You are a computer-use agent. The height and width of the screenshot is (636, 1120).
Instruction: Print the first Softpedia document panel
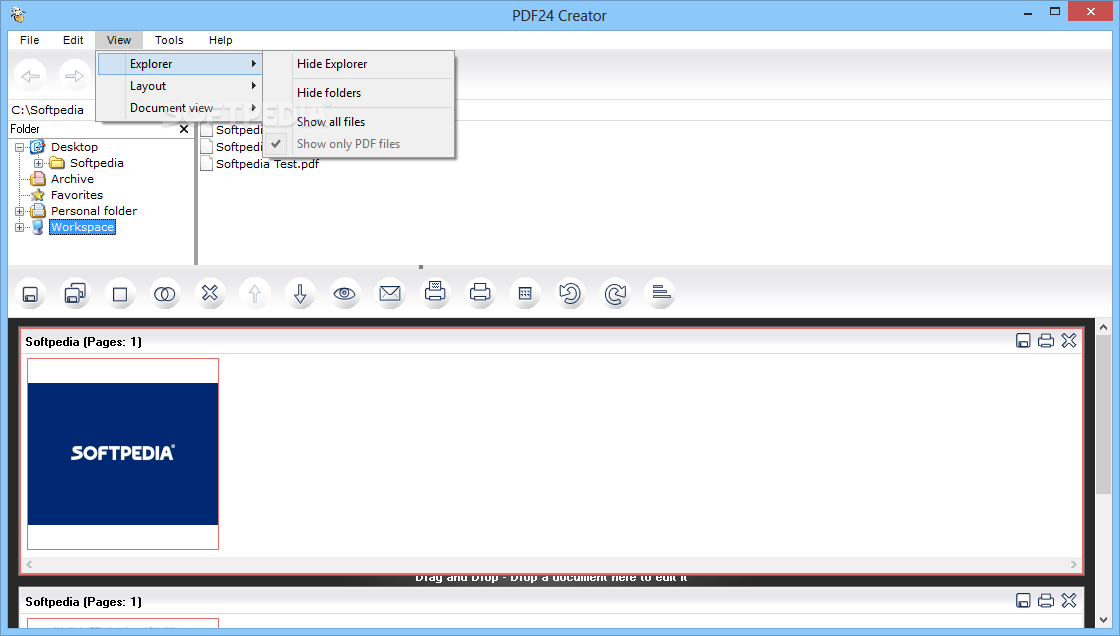tap(1046, 341)
